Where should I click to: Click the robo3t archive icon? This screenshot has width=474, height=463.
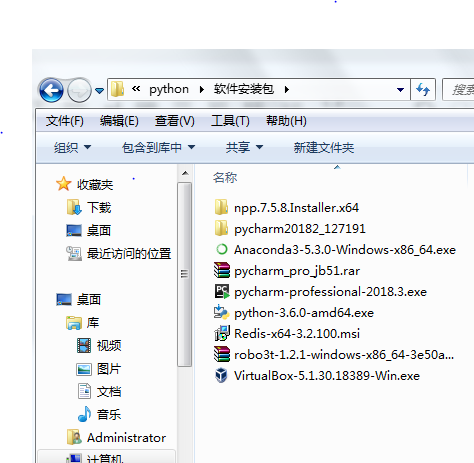point(222,354)
